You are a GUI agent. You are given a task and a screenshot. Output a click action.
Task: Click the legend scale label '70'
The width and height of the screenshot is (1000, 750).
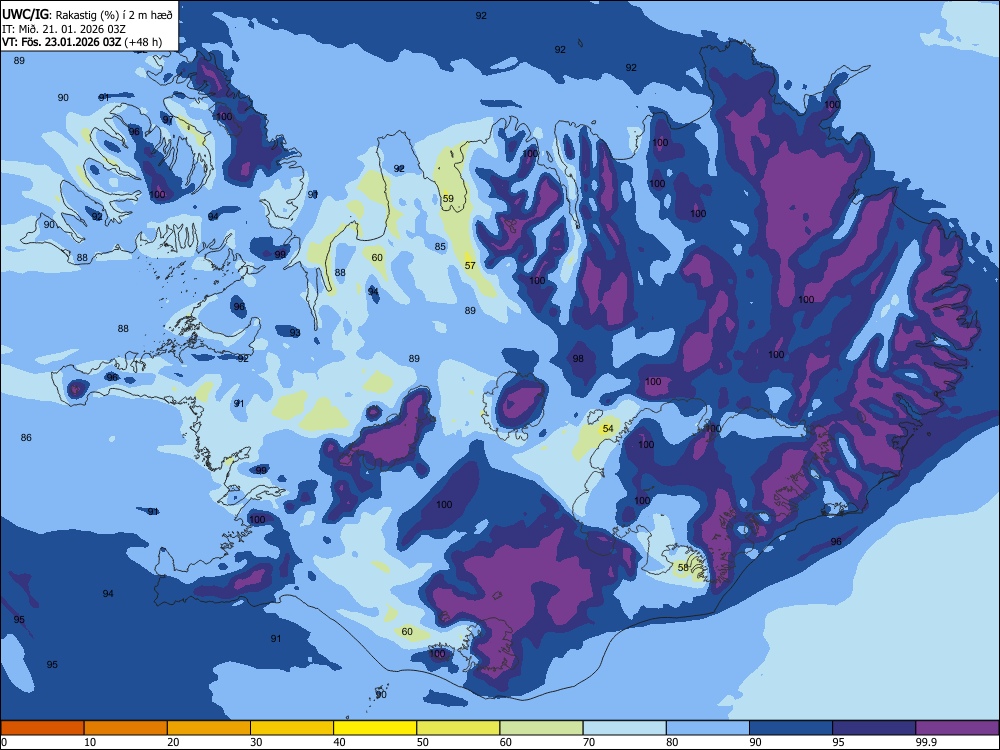pyautogui.click(x=589, y=742)
